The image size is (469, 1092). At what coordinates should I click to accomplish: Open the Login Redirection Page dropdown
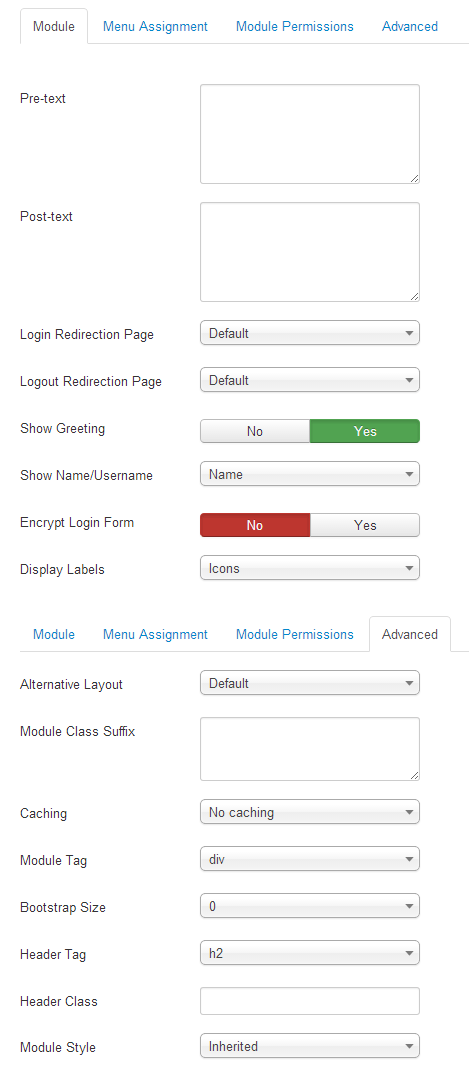click(310, 333)
